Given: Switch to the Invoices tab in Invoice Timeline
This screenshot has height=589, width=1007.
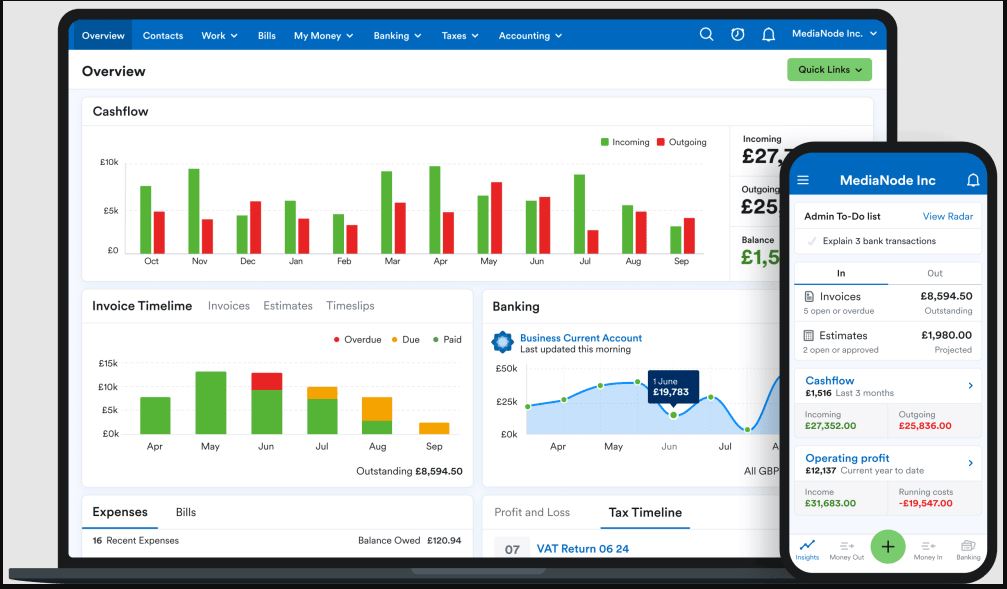Looking at the screenshot, I should [229, 306].
